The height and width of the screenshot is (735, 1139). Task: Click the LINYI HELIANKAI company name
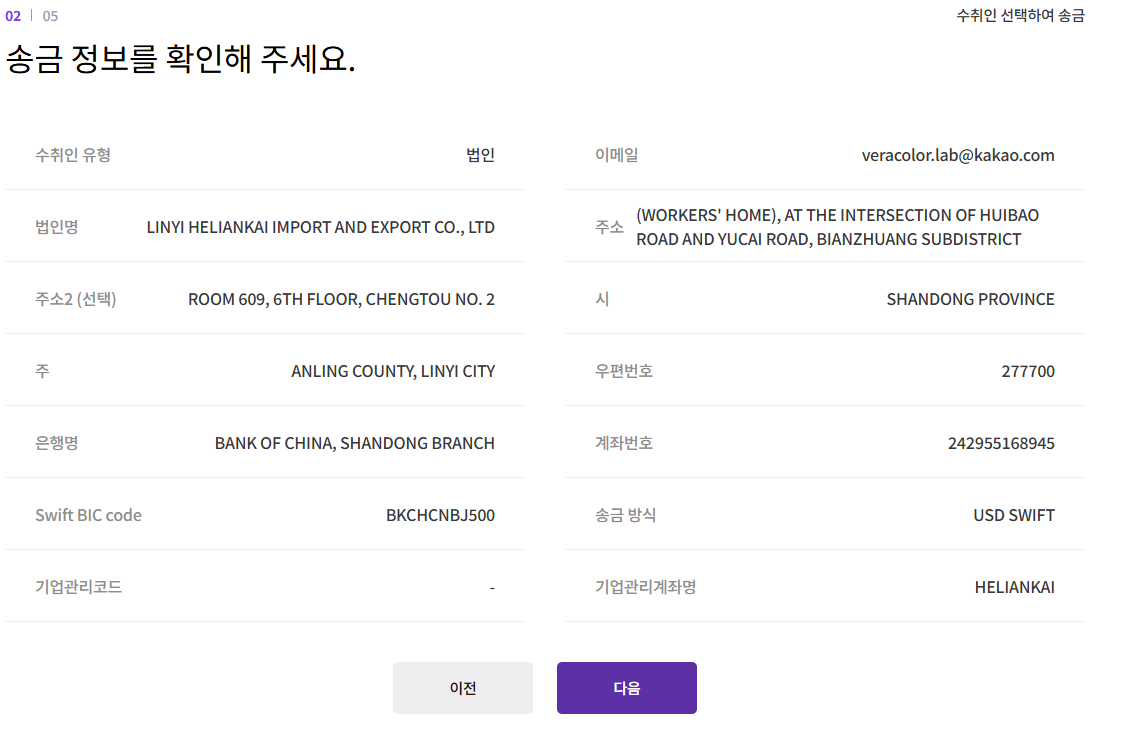pyautogui.click(x=320, y=227)
